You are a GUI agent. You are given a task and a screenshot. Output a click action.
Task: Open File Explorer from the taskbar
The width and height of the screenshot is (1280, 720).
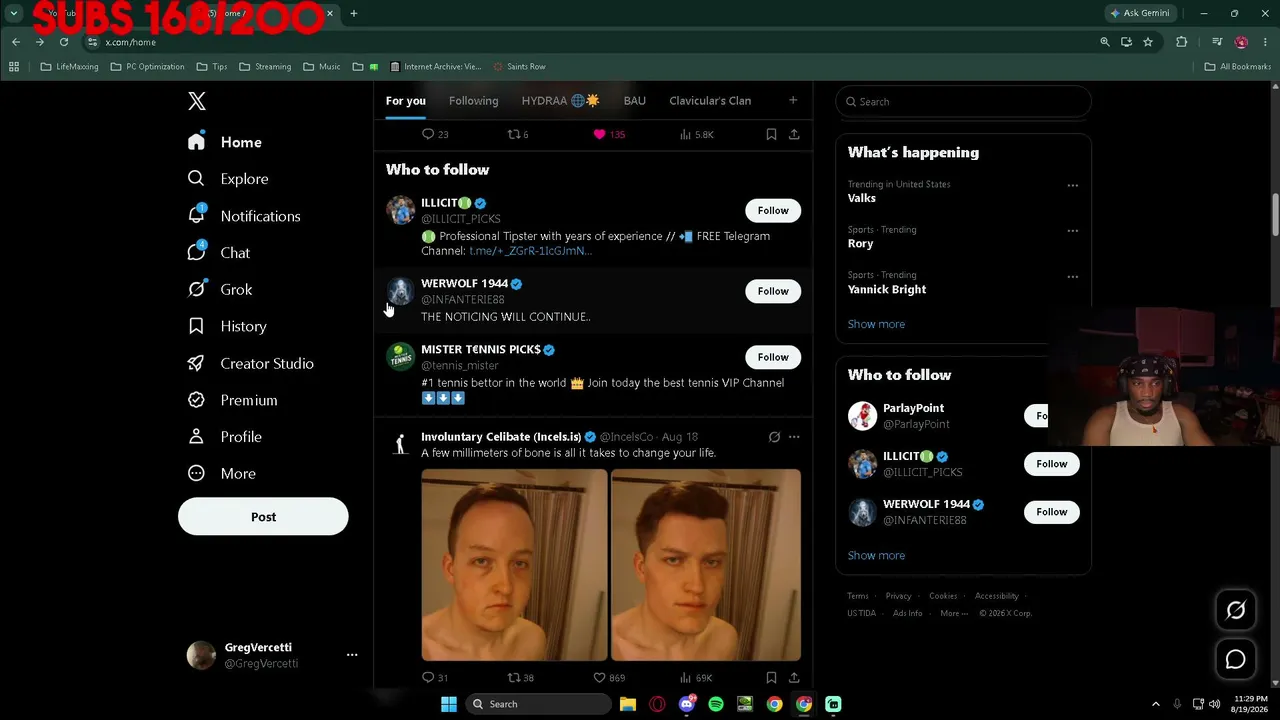(628, 704)
